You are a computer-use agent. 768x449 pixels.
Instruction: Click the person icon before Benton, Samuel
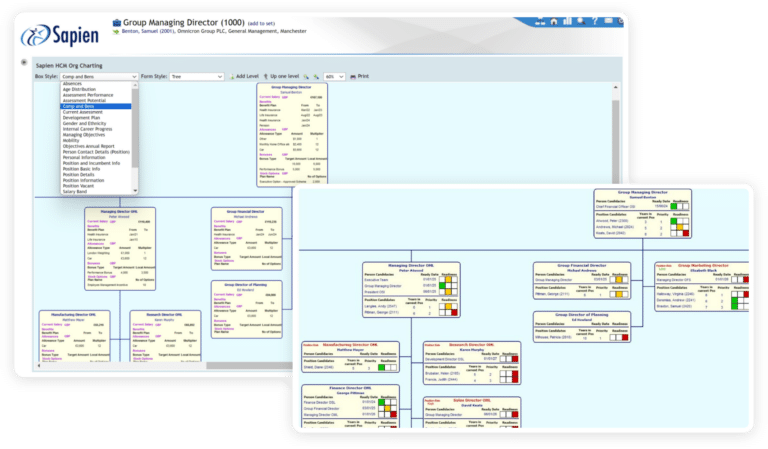[116, 31]
